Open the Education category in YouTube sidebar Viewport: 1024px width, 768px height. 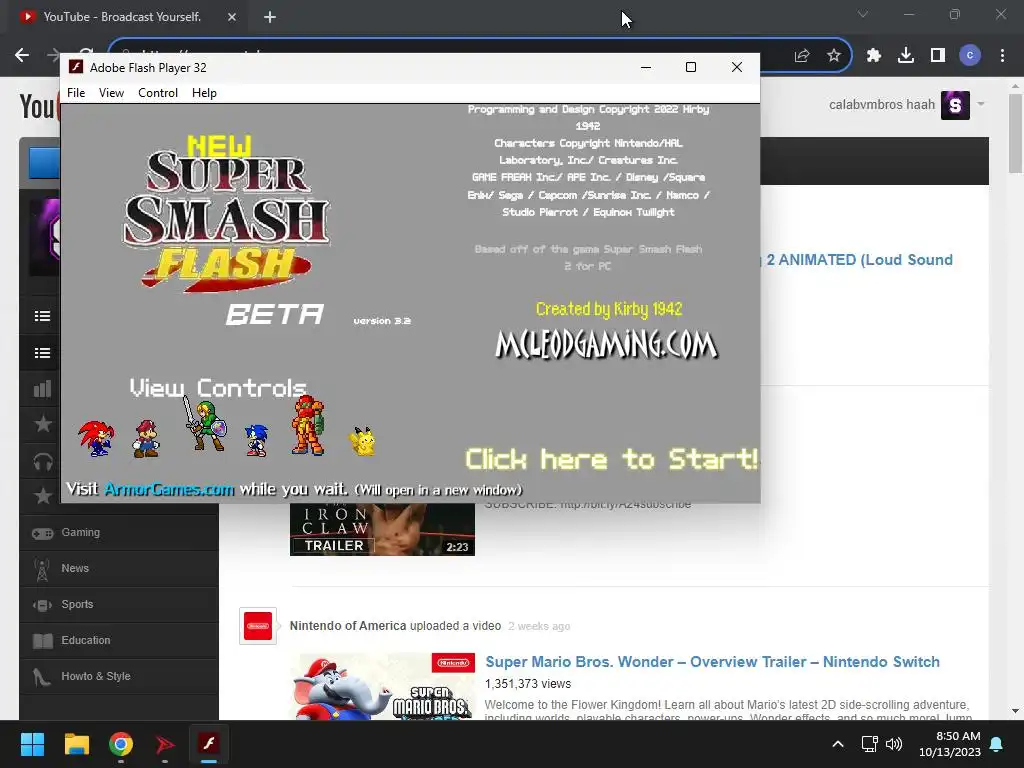[x=119, y=641]
